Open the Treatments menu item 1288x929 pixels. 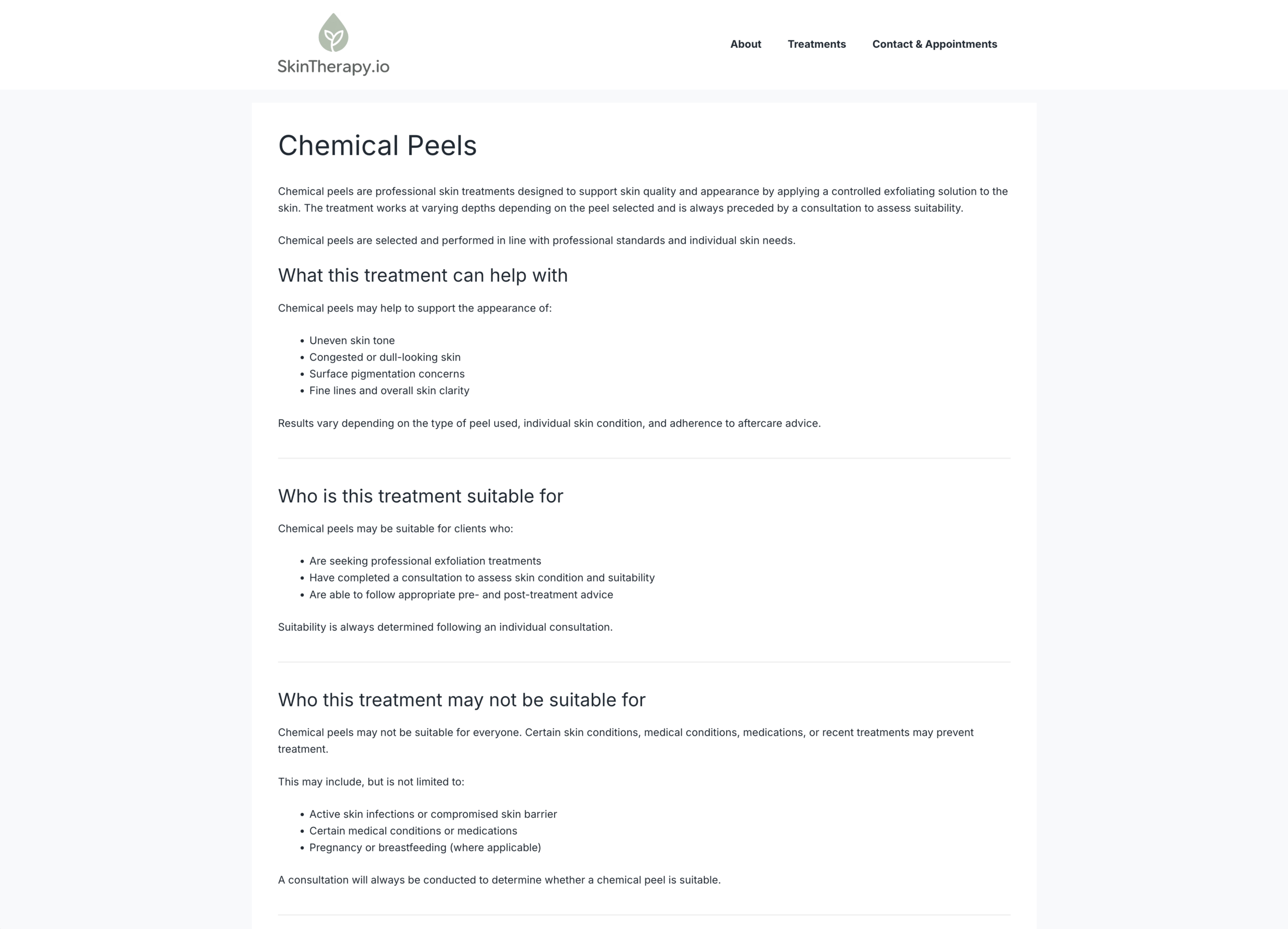816,44
